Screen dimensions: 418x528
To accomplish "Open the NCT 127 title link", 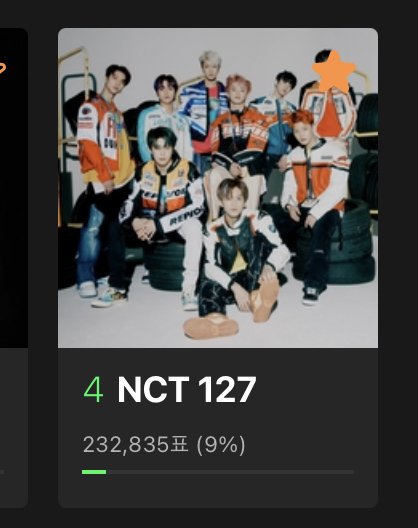I will click(x=187, y=390).
